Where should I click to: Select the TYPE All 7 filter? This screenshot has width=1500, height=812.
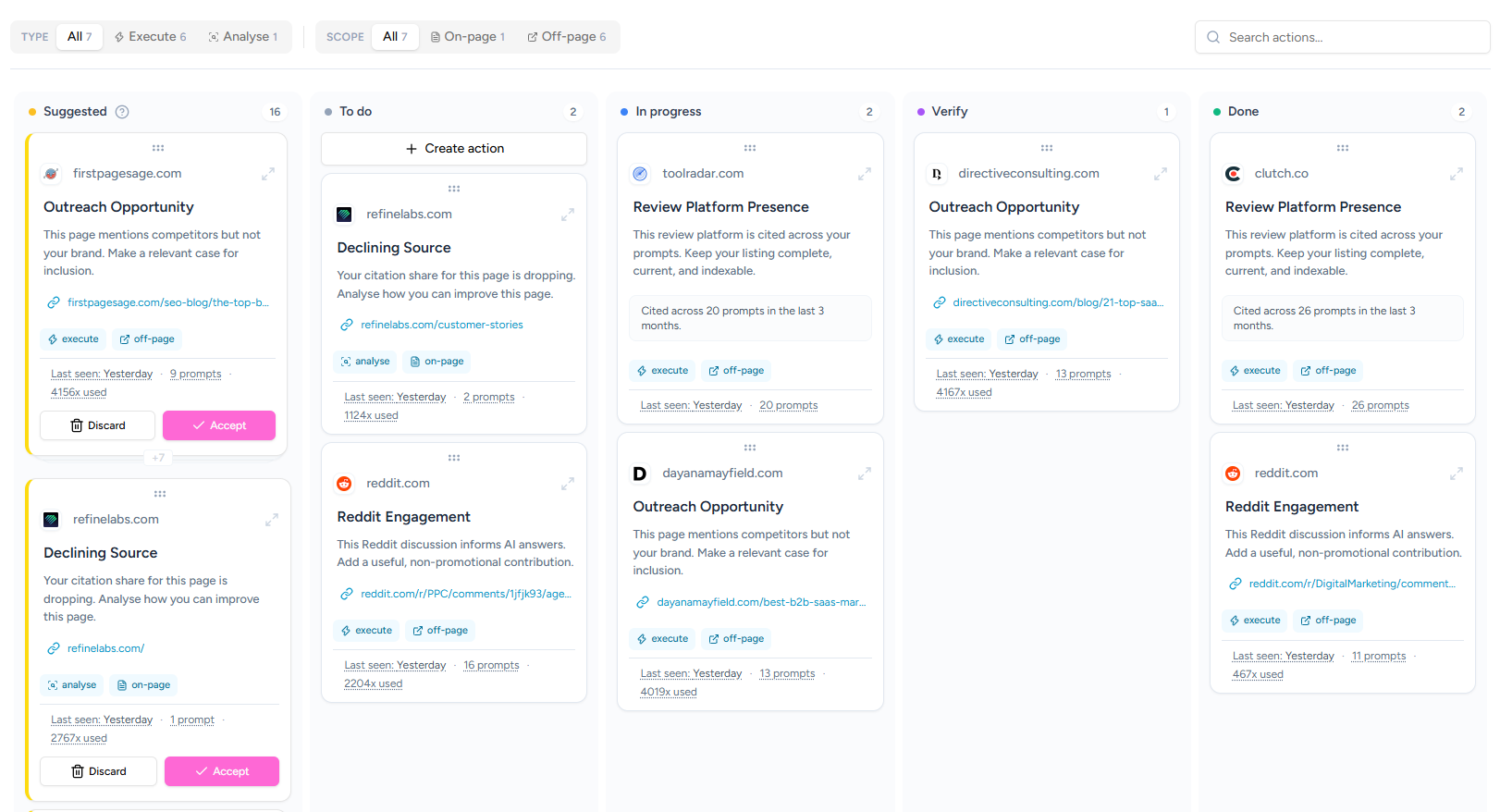[80, 37]
